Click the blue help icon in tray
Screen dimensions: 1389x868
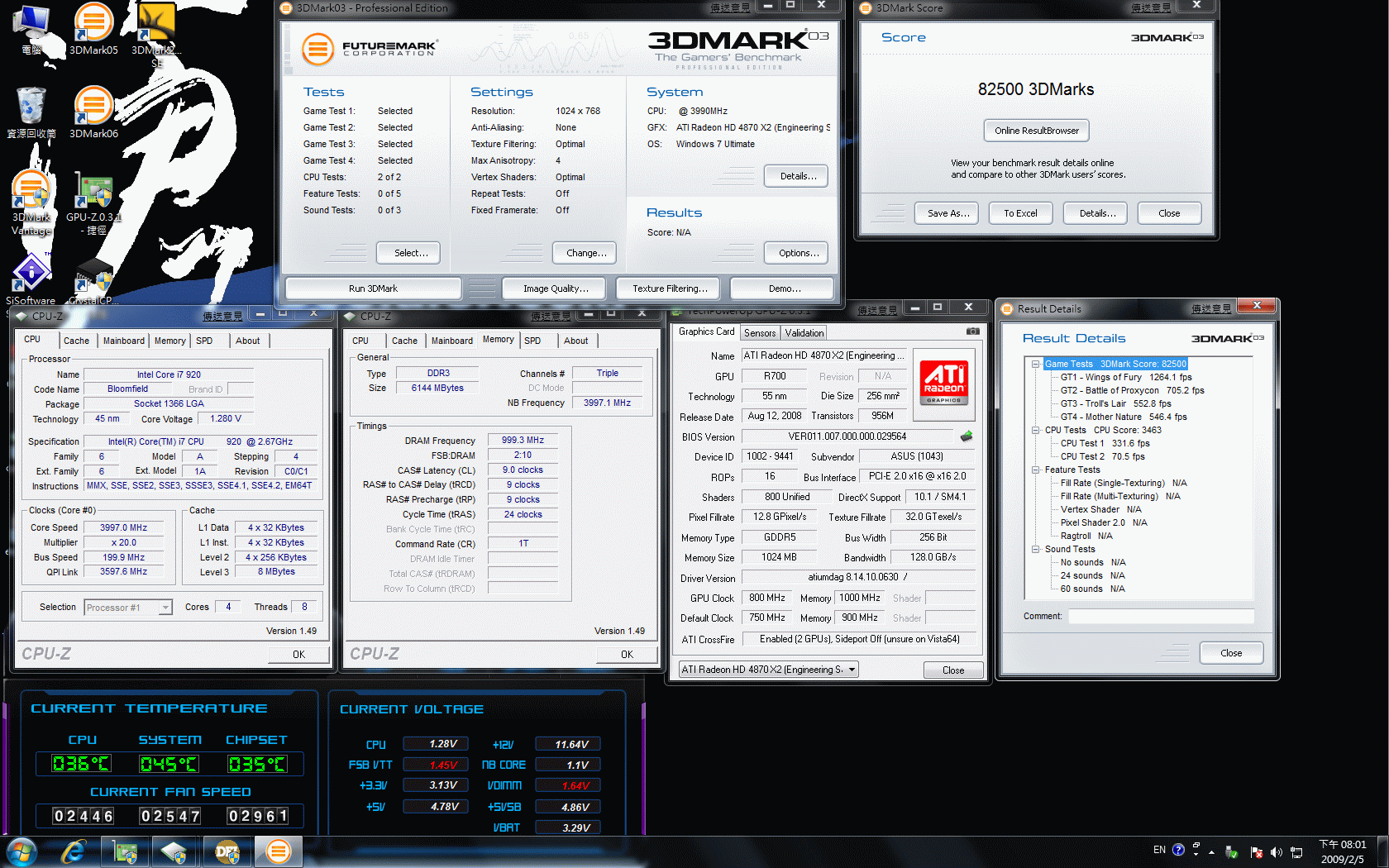(1178, 850)
